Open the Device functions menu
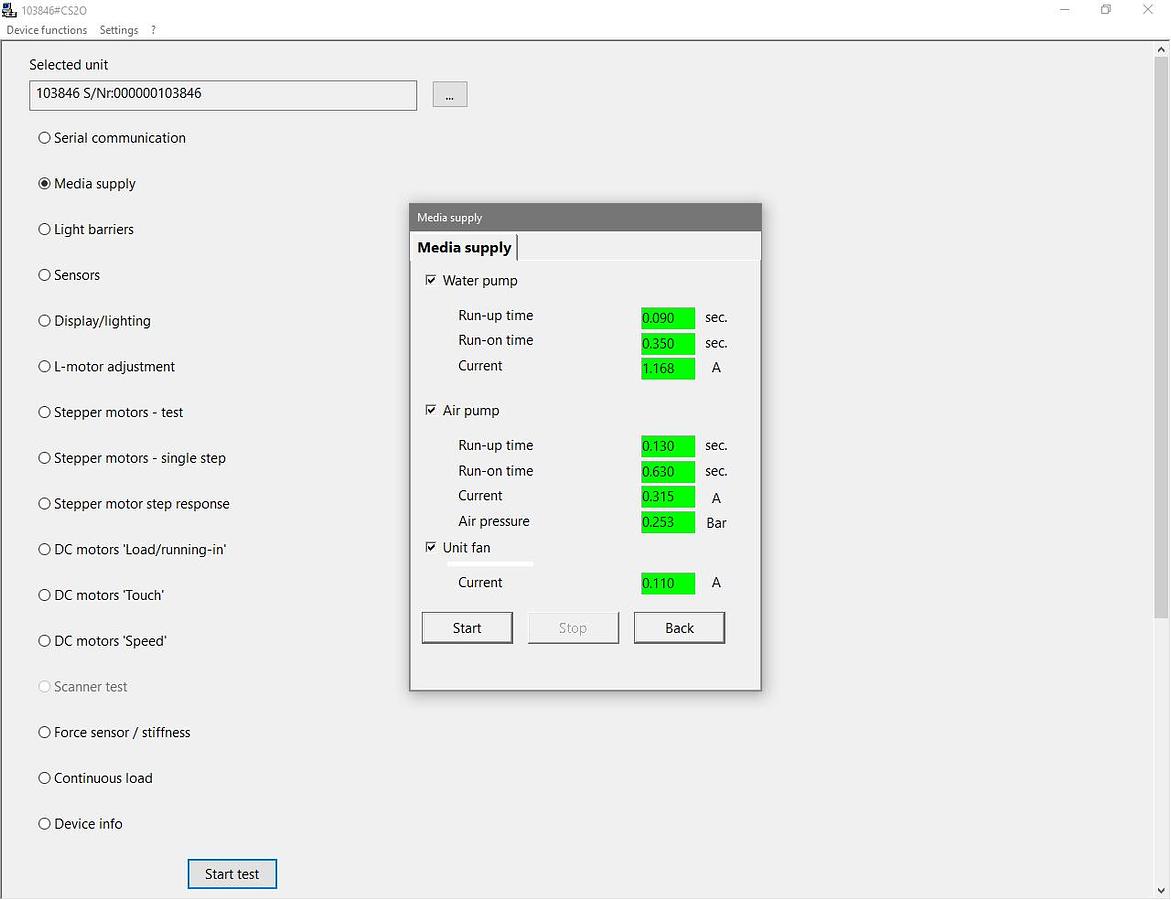The height and width of the screenshot is (900, 1171). (x=47, y=30)
